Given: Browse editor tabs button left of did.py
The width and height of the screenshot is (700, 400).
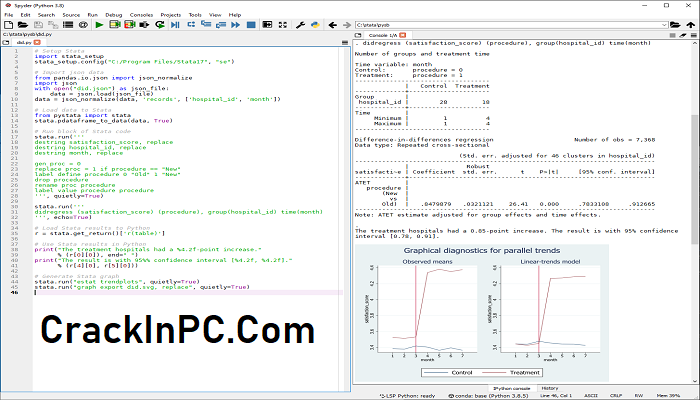Looking at the screenshot, I should 5,42.
